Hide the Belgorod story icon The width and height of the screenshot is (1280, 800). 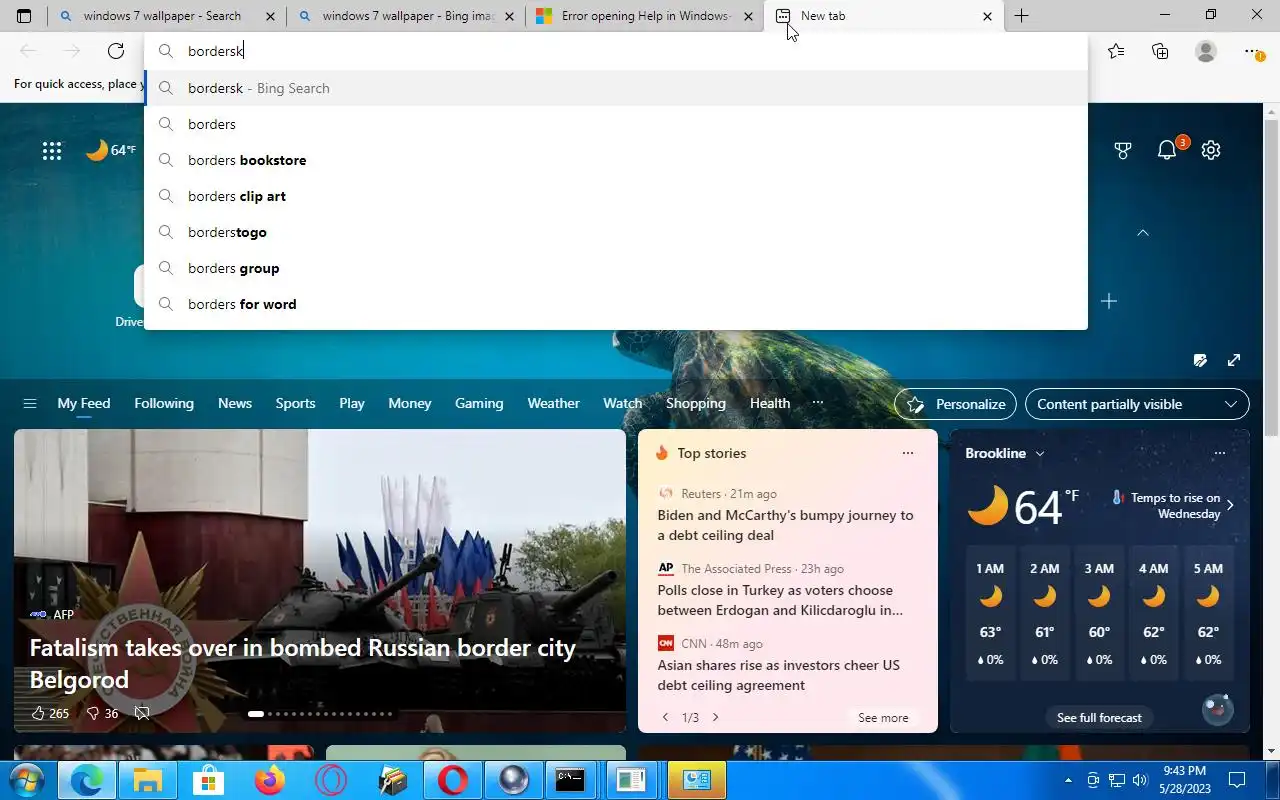coord(142,713)
